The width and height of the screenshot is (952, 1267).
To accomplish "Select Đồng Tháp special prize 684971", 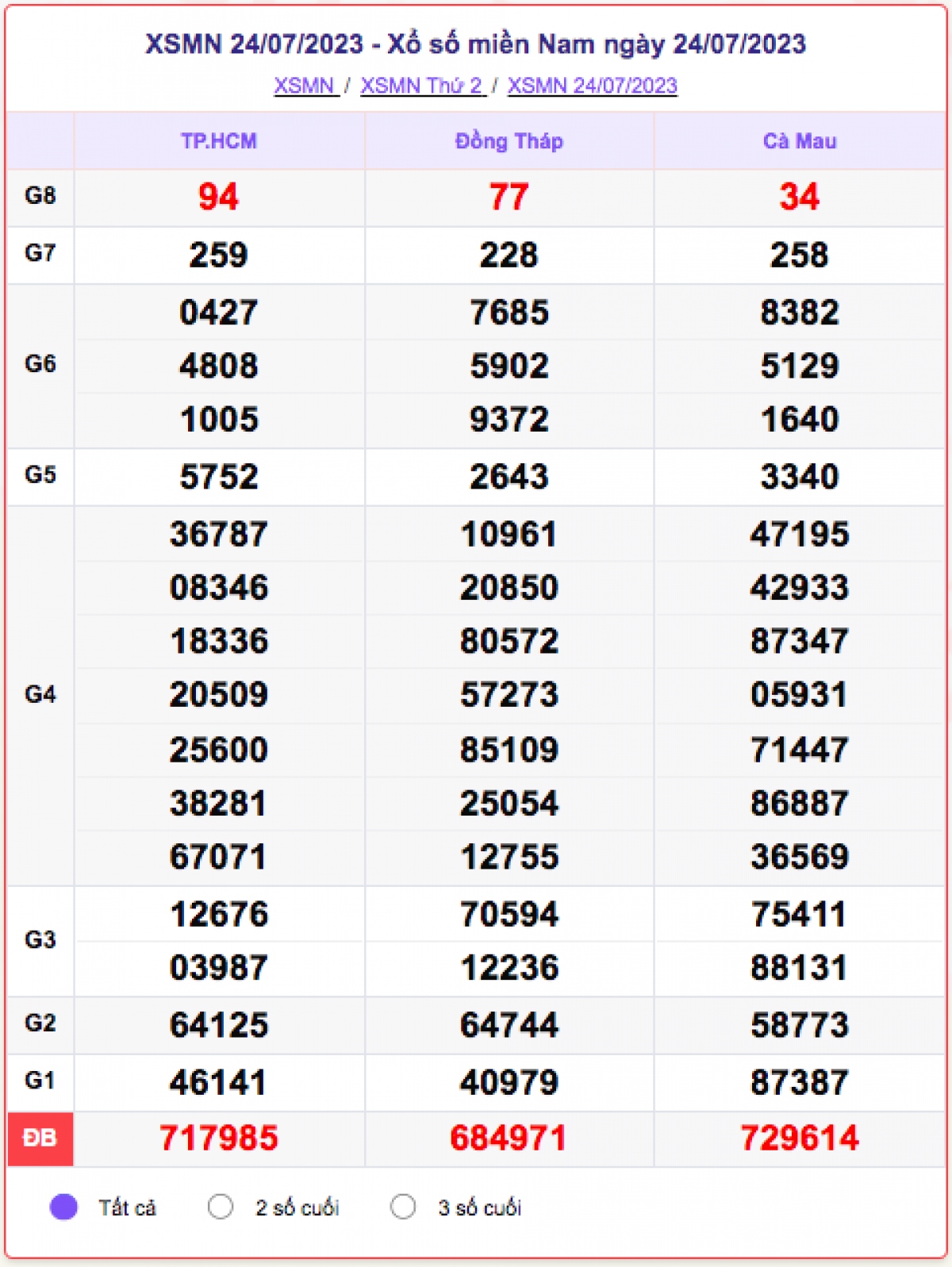I will [x=509, y=1138].
